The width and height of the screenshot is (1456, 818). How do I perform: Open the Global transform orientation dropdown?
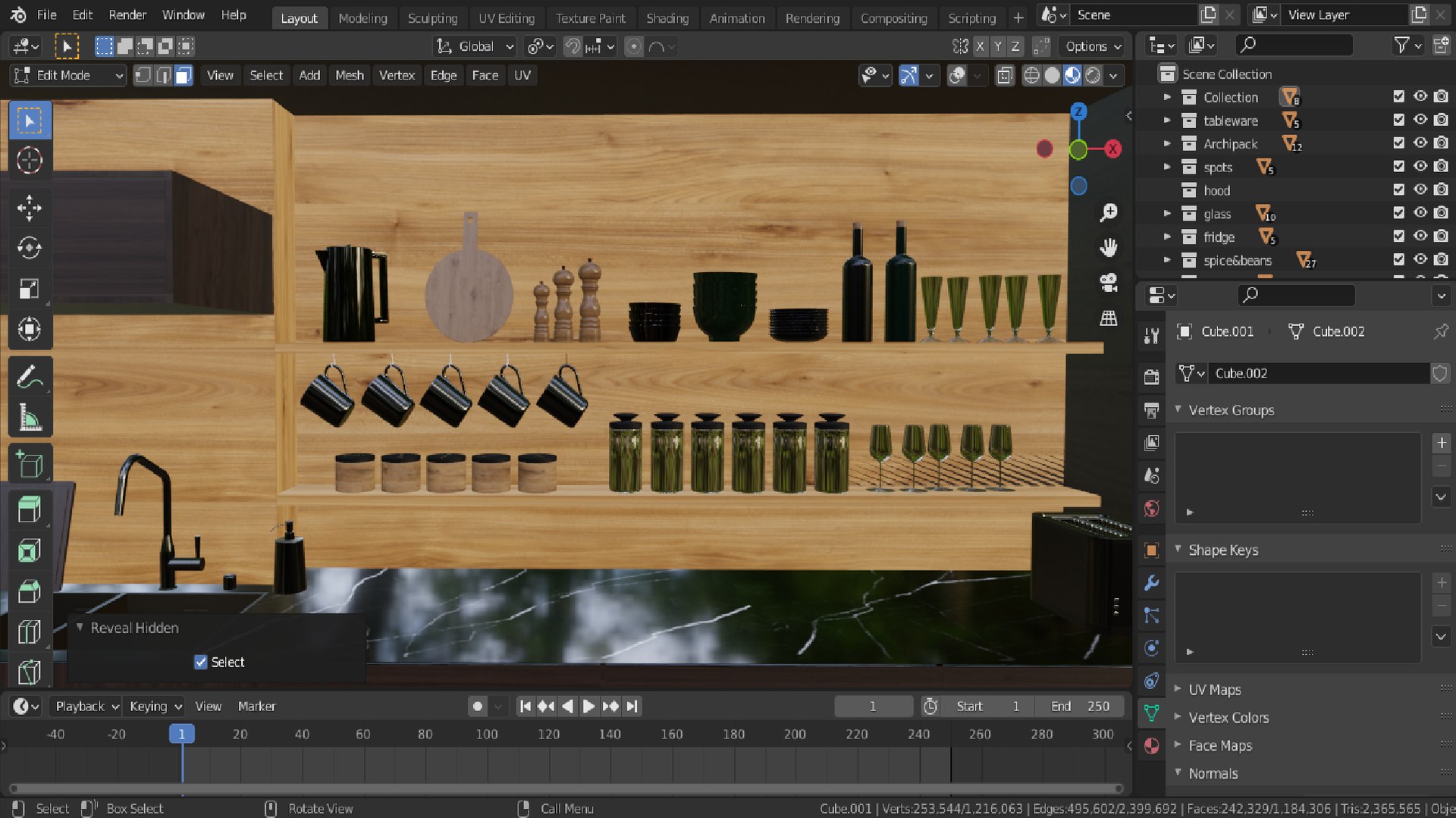475,46
